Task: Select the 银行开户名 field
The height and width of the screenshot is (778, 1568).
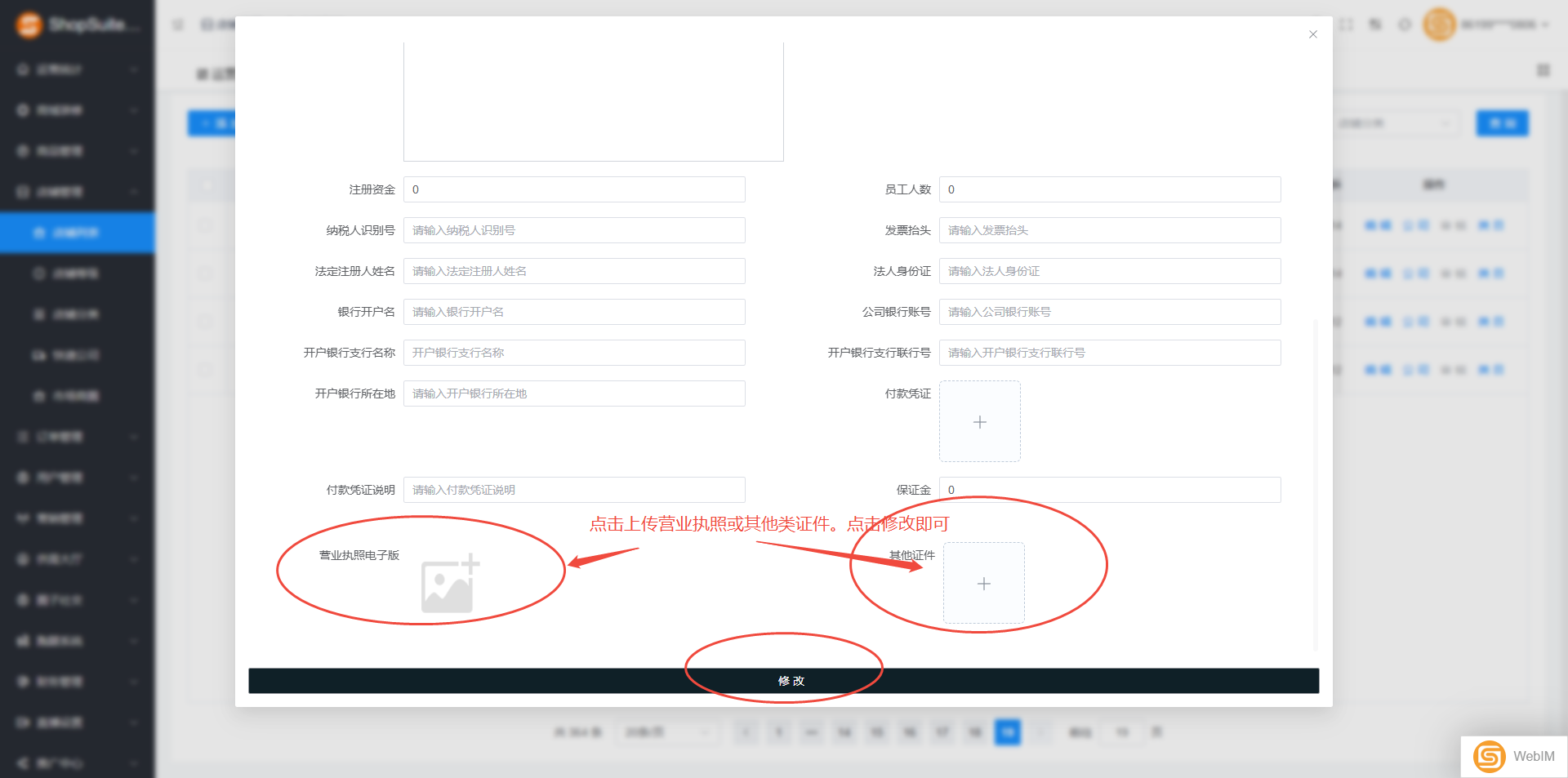Action: pos(574,312)
